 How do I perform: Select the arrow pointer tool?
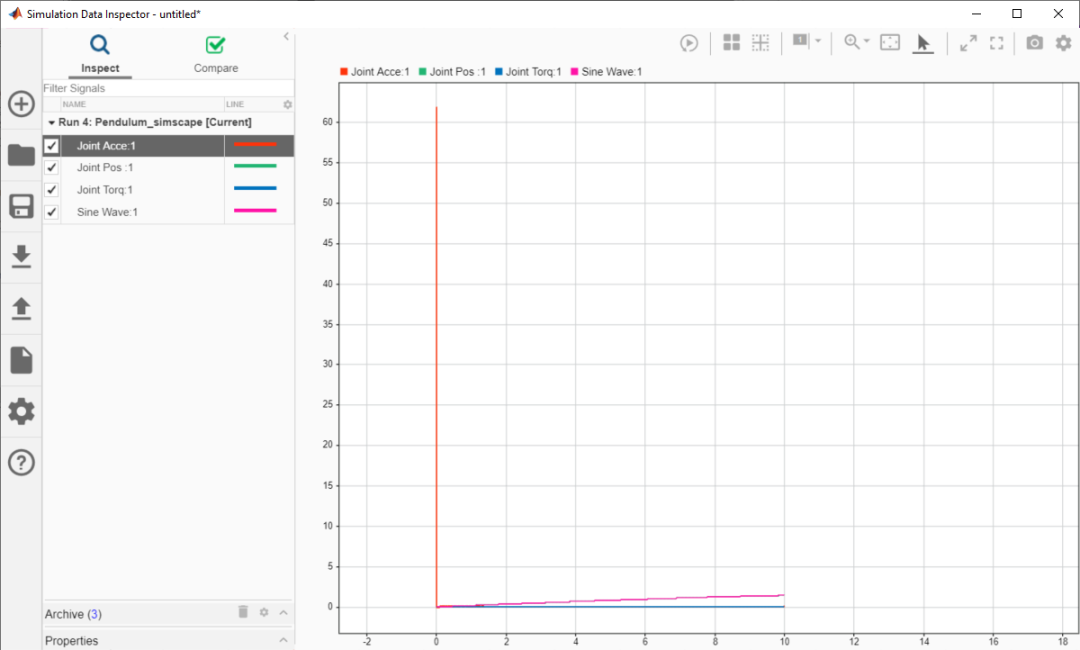(x=923, y=43)
